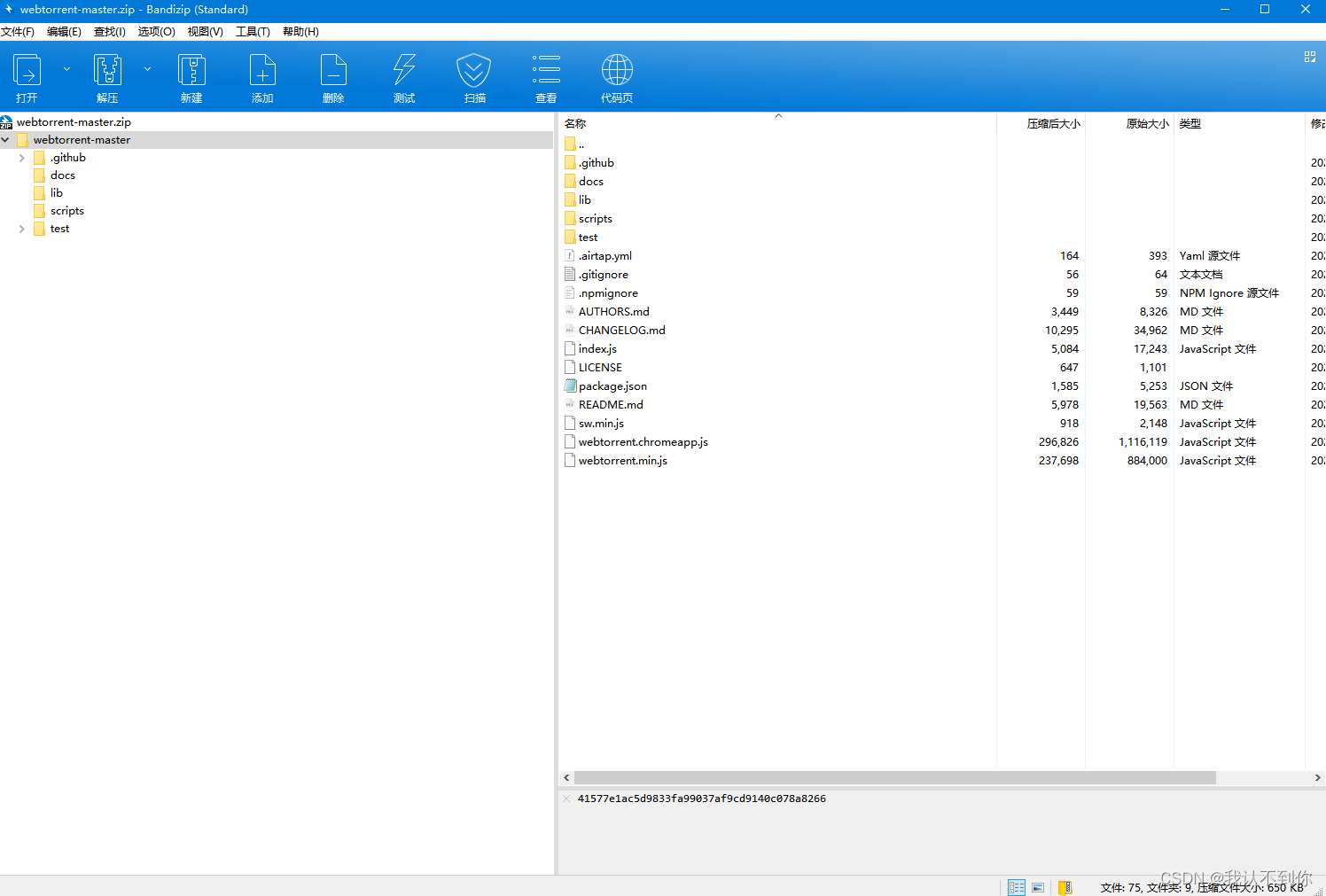Click the 扫描 (Scan) shield icon
The image size is (1326, 896).
click(x=474, y=71)
